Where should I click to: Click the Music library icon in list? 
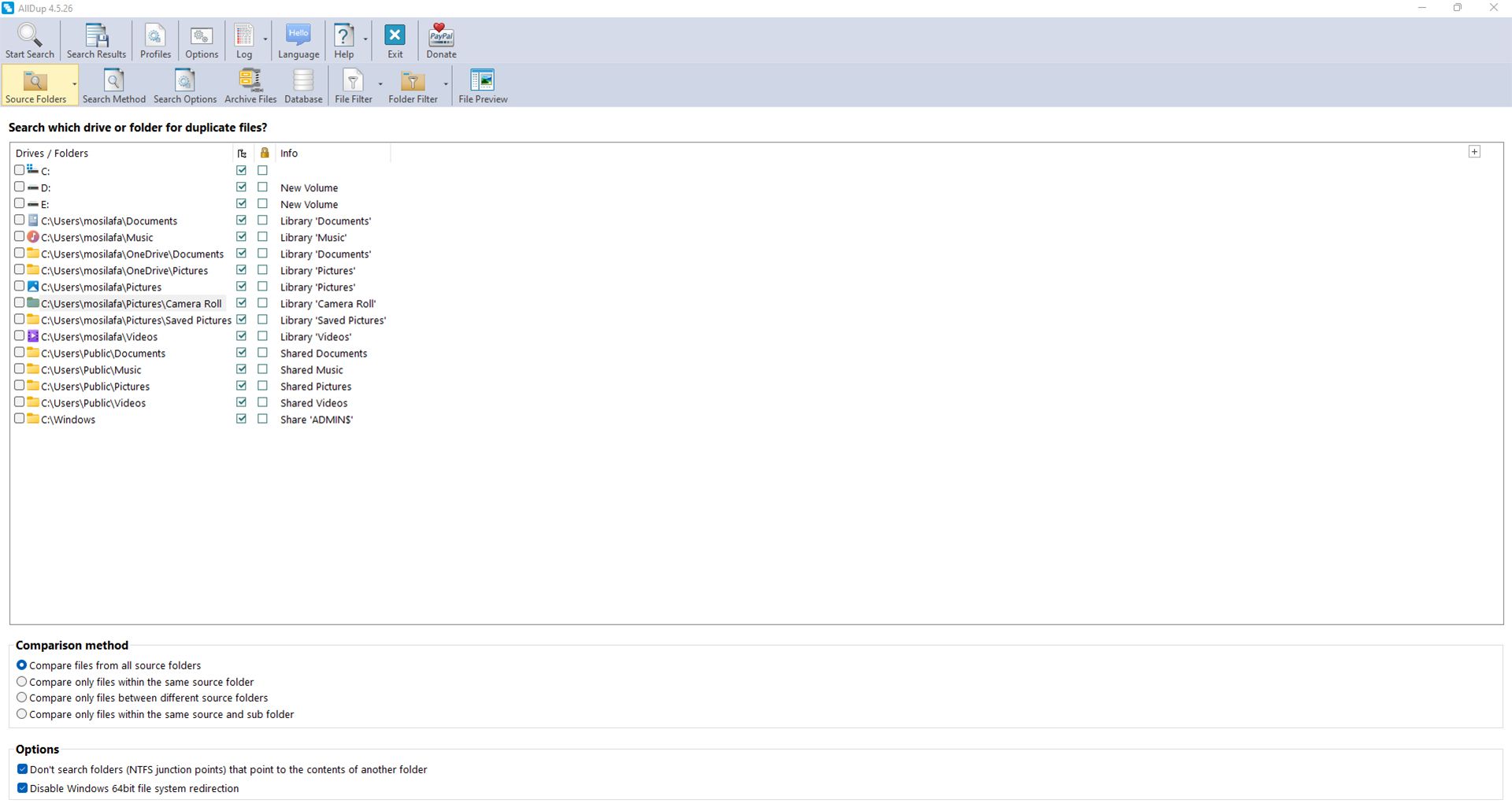[33, 236]
